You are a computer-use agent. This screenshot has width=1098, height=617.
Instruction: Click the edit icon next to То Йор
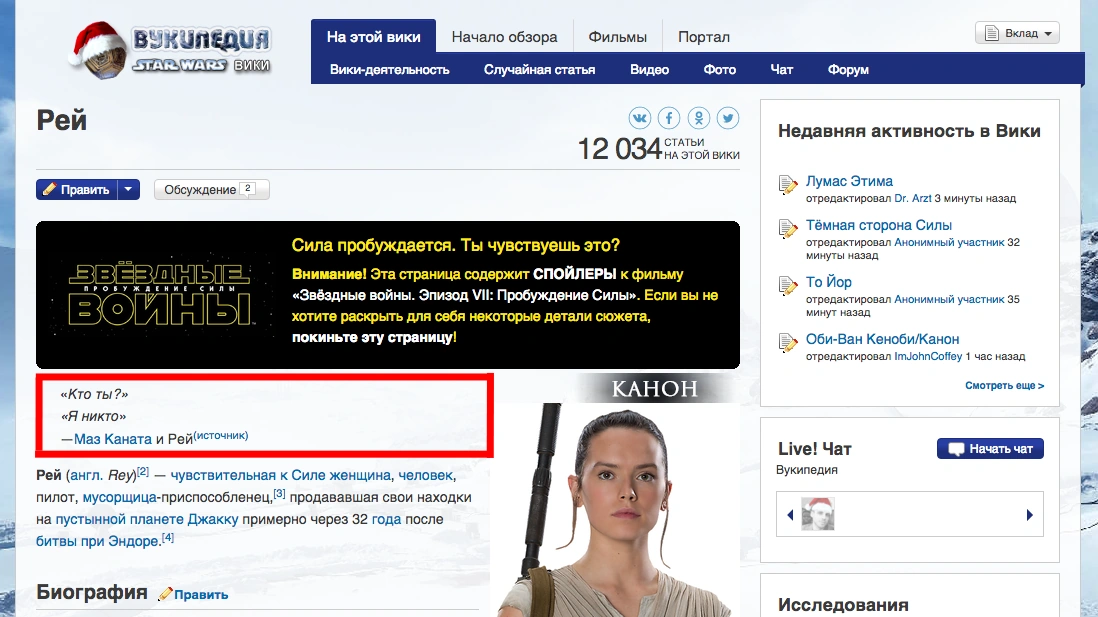point(788,285)
